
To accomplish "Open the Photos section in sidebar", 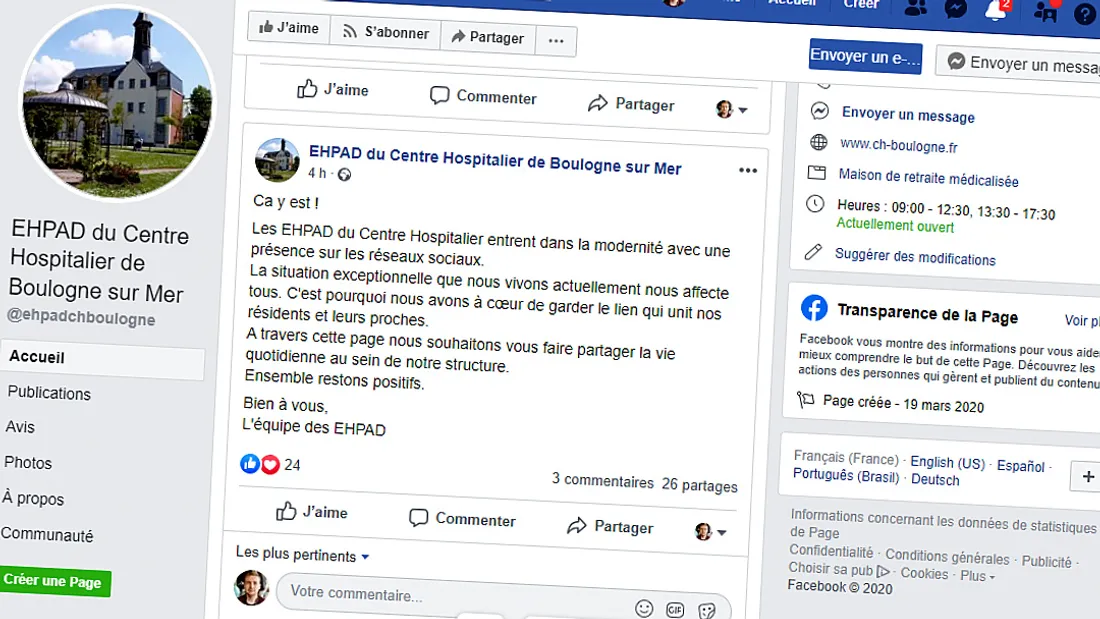I will (28, 462).
